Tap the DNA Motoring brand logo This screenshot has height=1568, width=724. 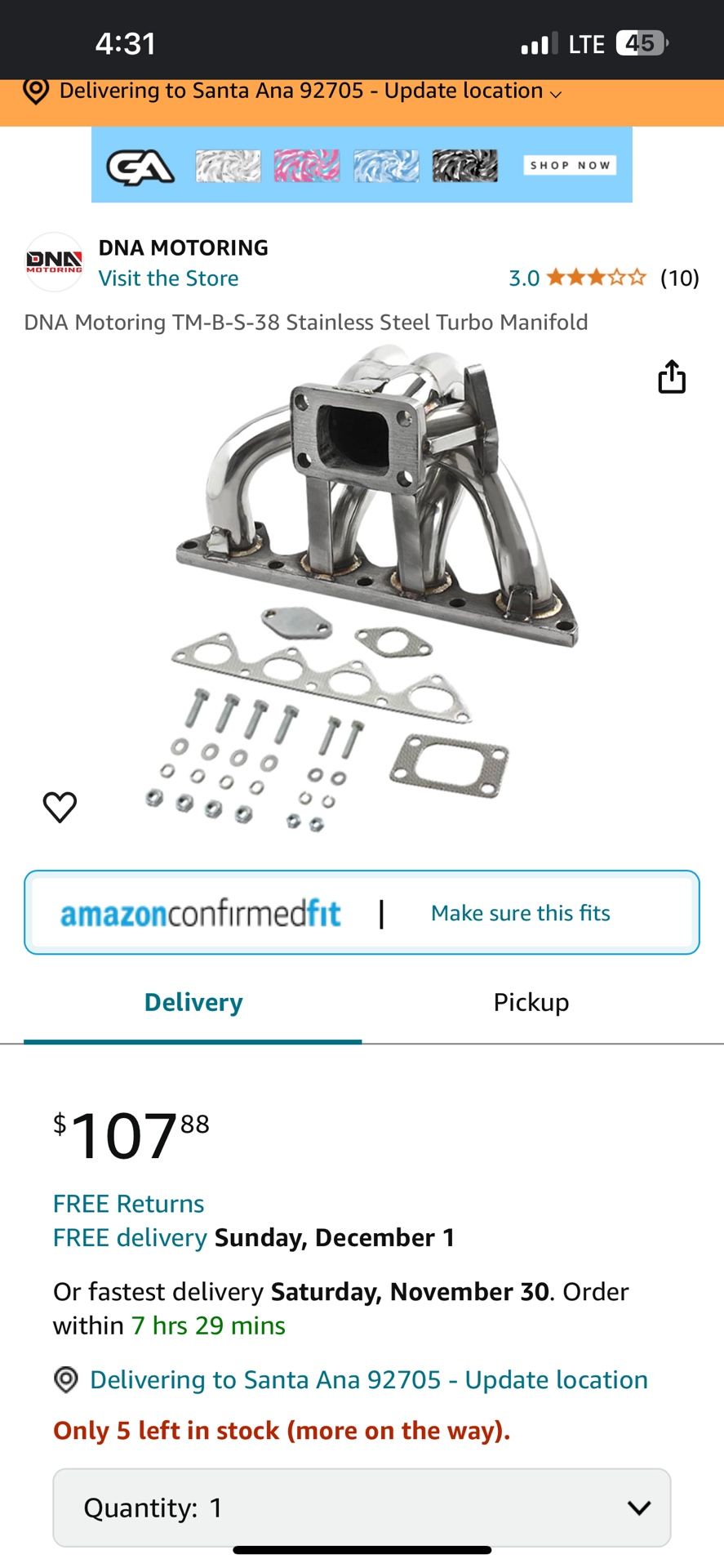[54, 262]
